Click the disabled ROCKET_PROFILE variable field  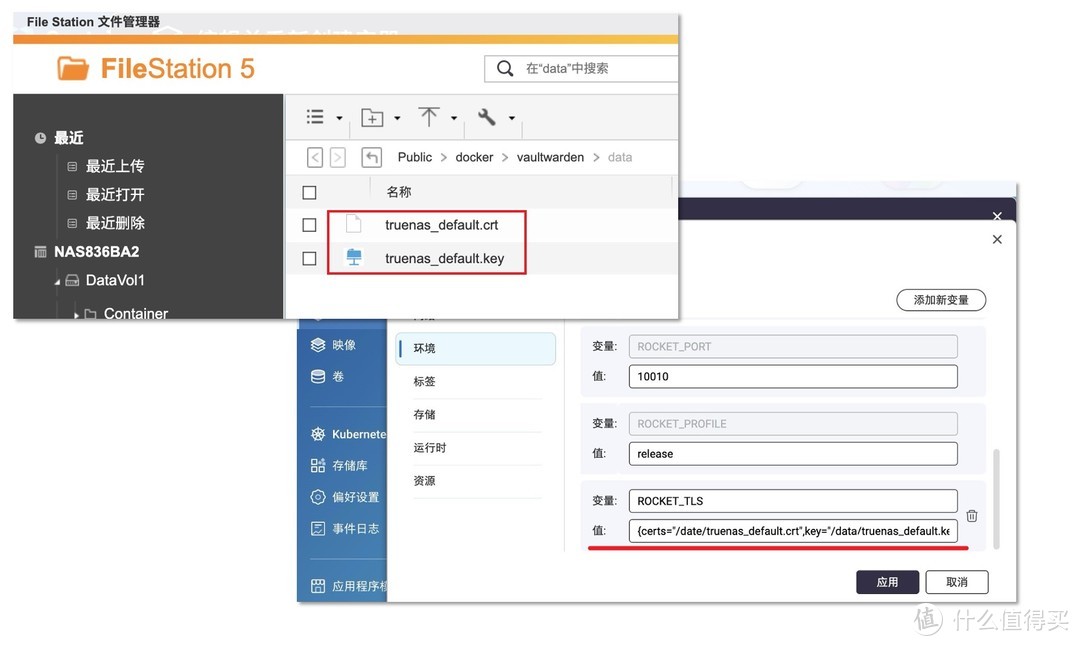click(x=793, y=424)
